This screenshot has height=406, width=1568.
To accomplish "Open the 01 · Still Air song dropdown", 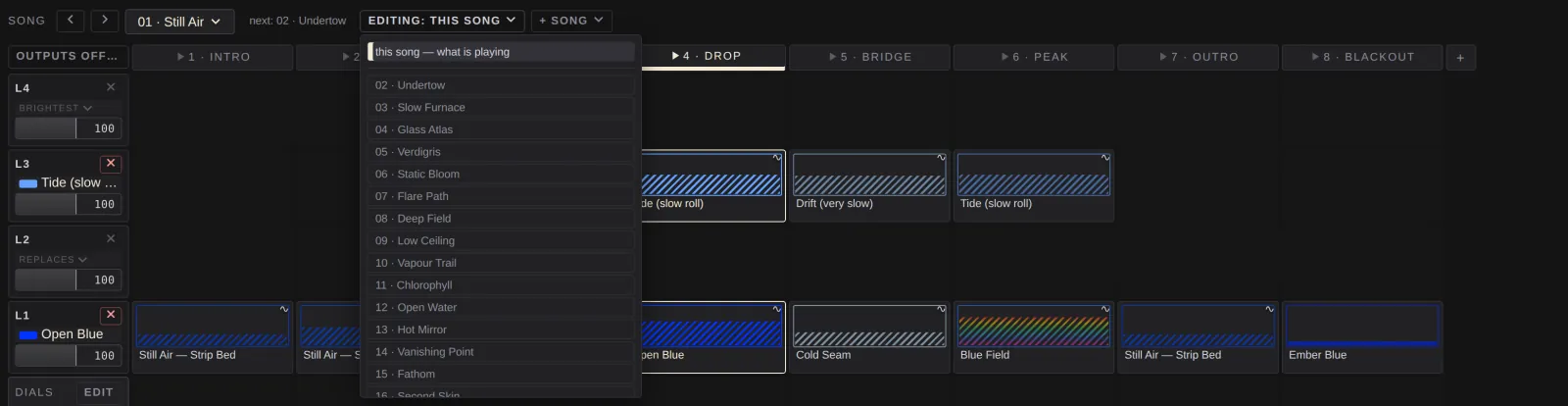I will point(179,22).
